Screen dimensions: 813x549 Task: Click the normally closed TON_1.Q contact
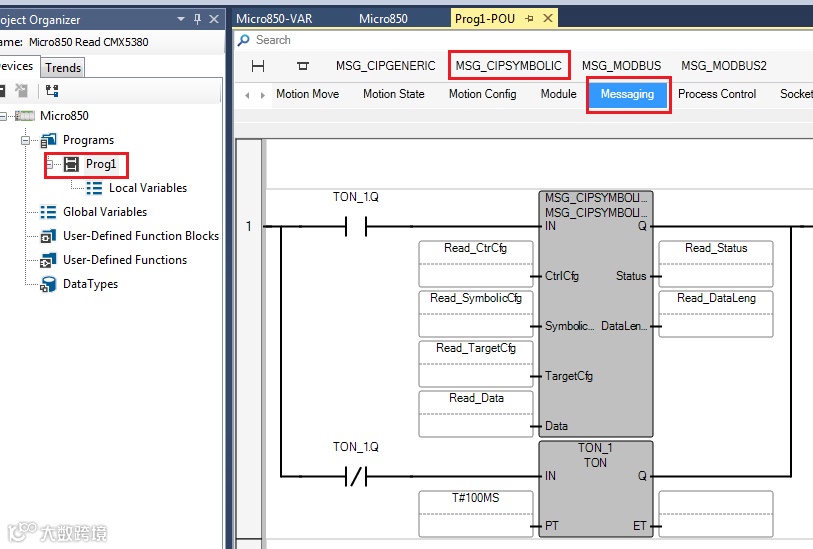[356, 476]
